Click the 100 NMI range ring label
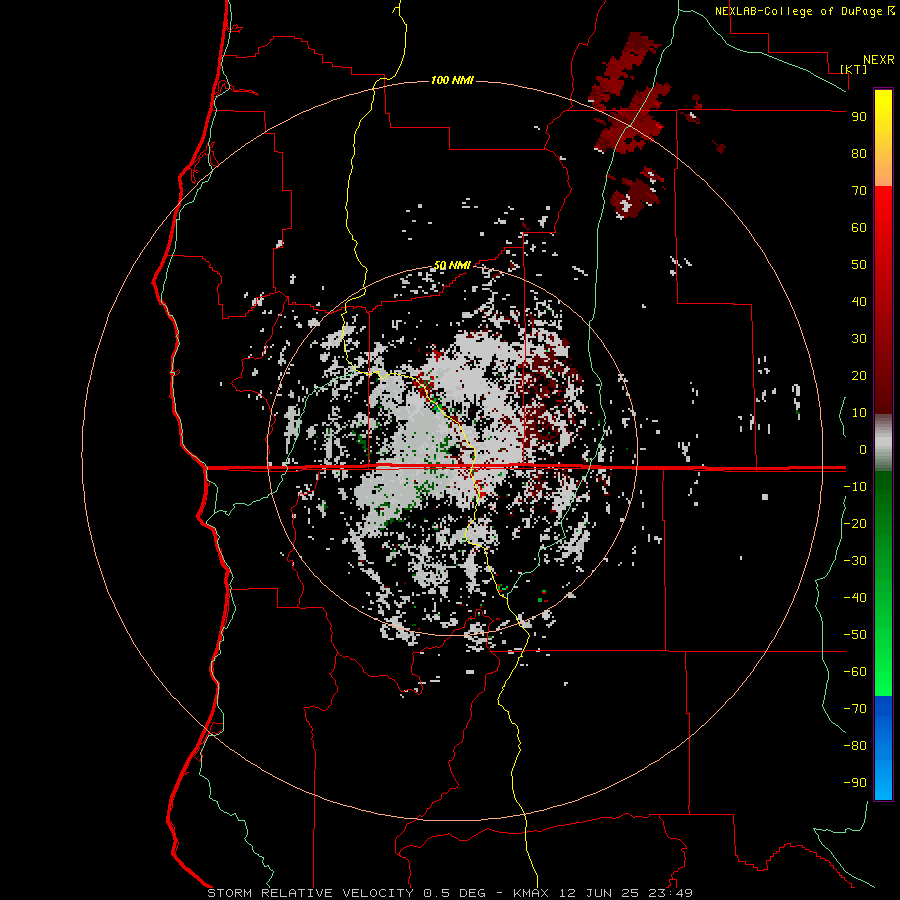Screen dimensions: 900x900 (x=452, y=80)
